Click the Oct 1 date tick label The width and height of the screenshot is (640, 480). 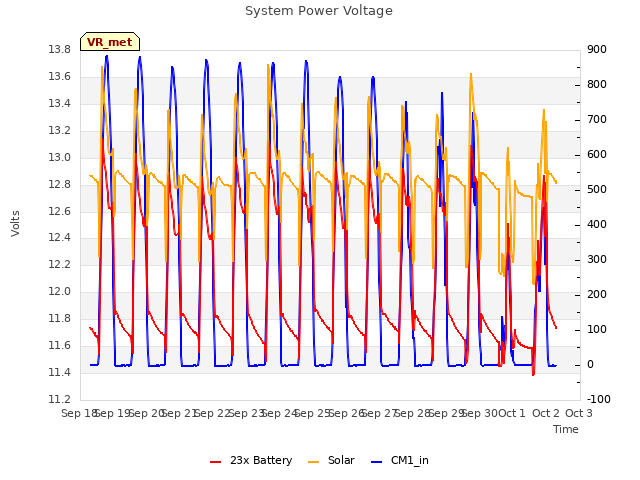(x=512, y=413)
